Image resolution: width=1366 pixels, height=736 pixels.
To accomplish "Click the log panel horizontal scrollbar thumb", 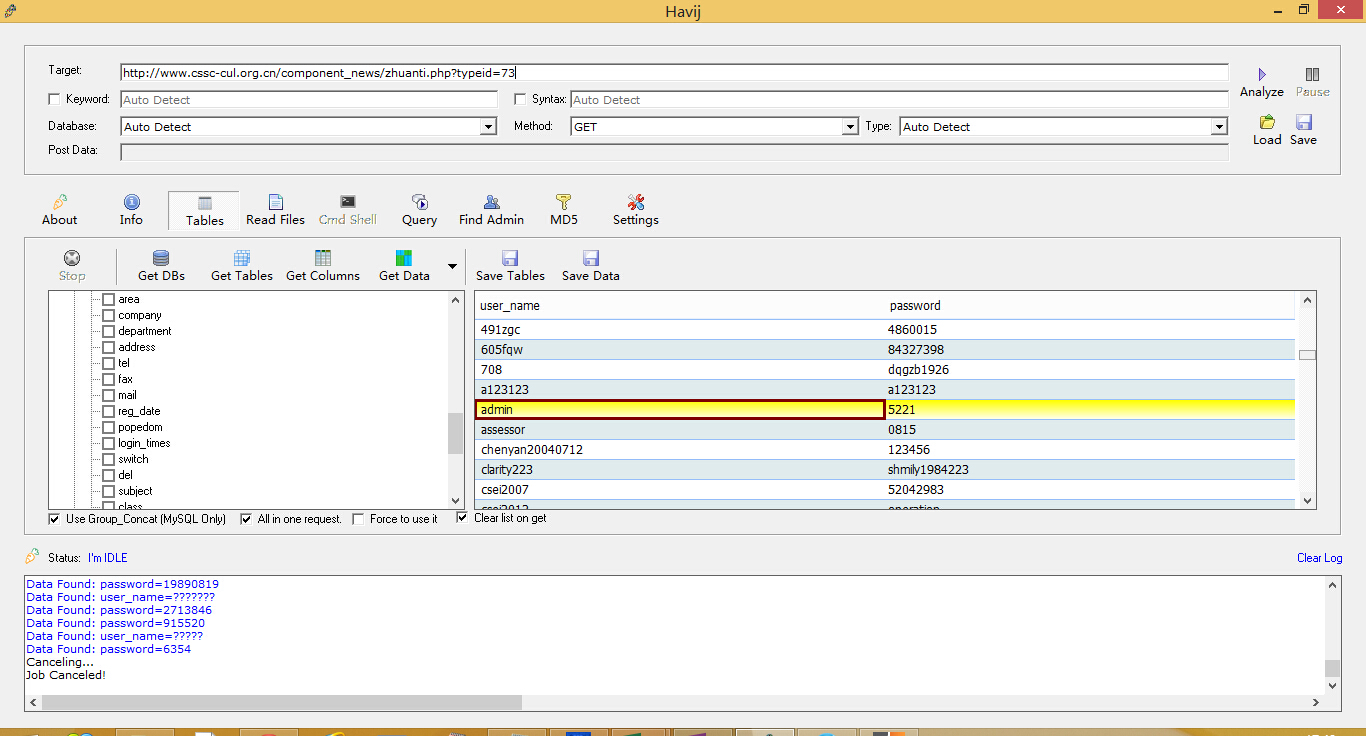I will tap(282, 703).
